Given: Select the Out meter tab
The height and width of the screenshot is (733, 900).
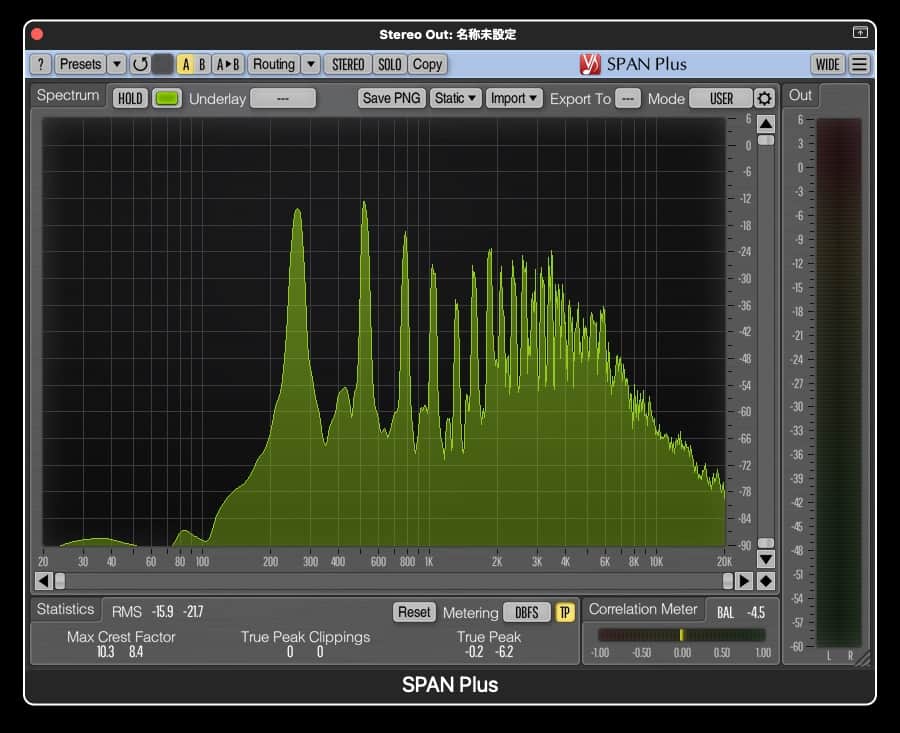Looking at the screenshot, I should [x=800, y=95].
